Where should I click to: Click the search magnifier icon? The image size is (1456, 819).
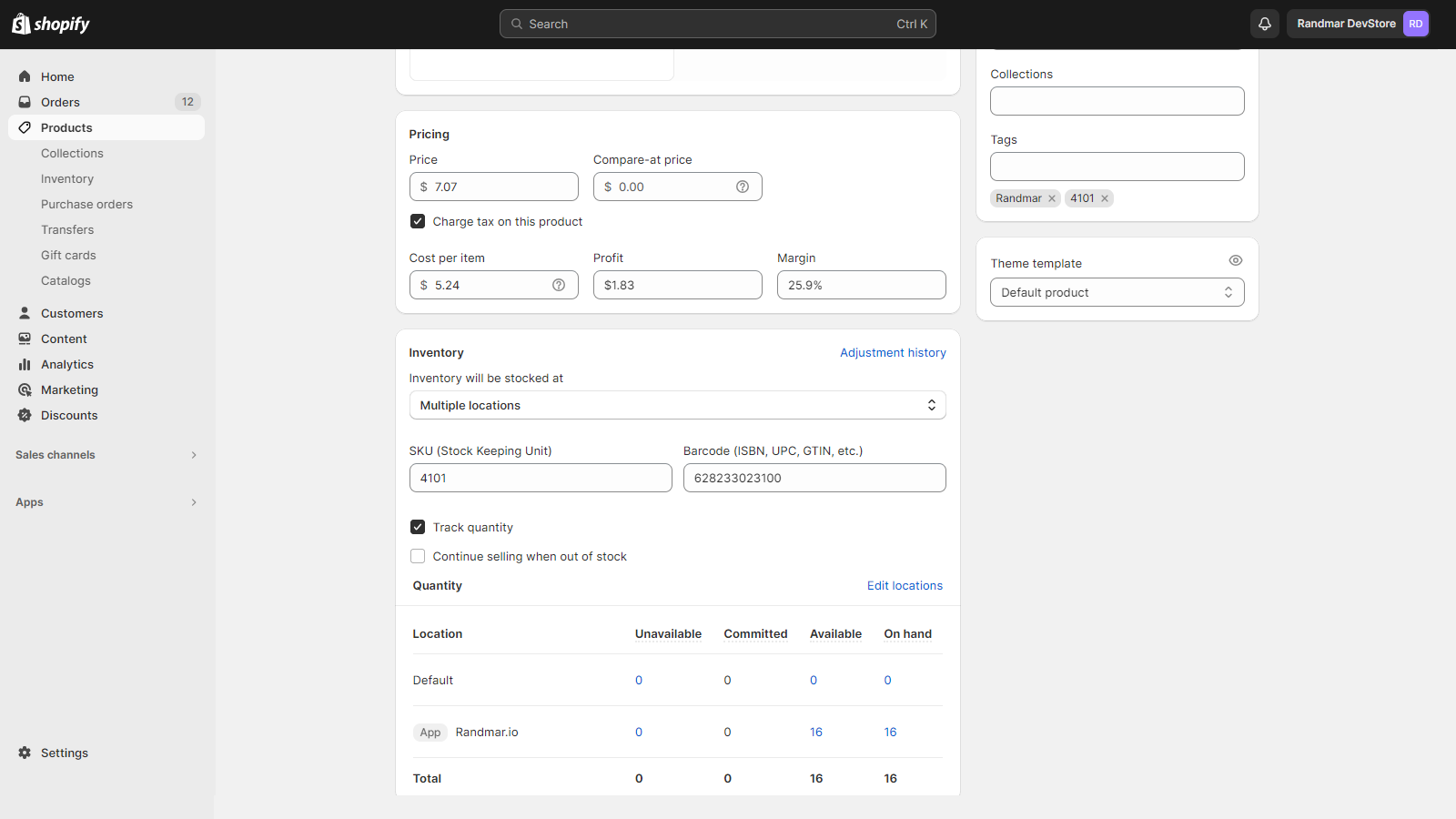(x=517, y=24)
